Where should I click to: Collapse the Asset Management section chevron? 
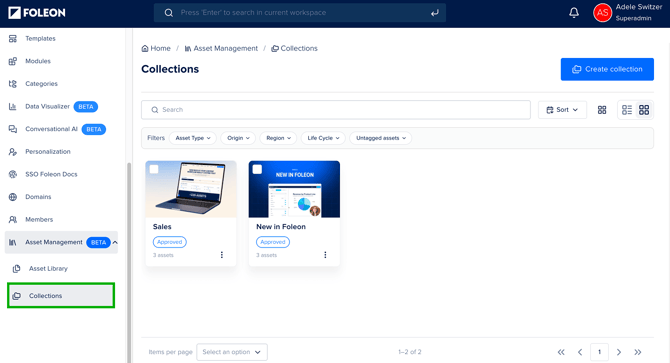tap(115, 242)
